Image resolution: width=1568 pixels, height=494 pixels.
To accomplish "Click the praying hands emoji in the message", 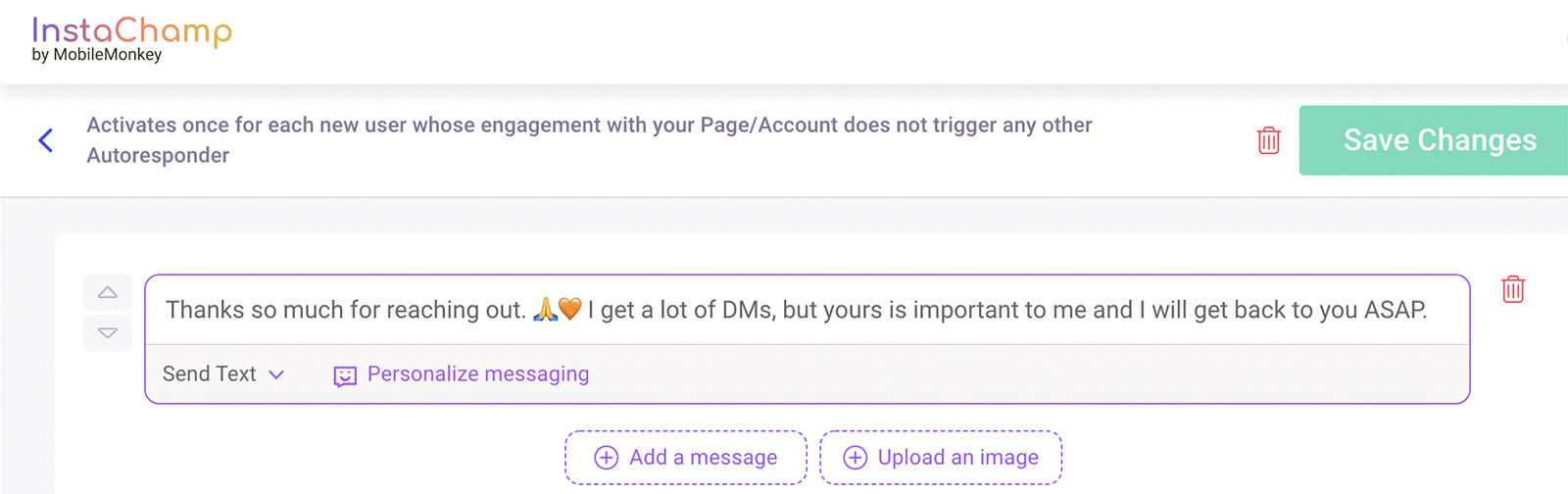I will point(545,310).
